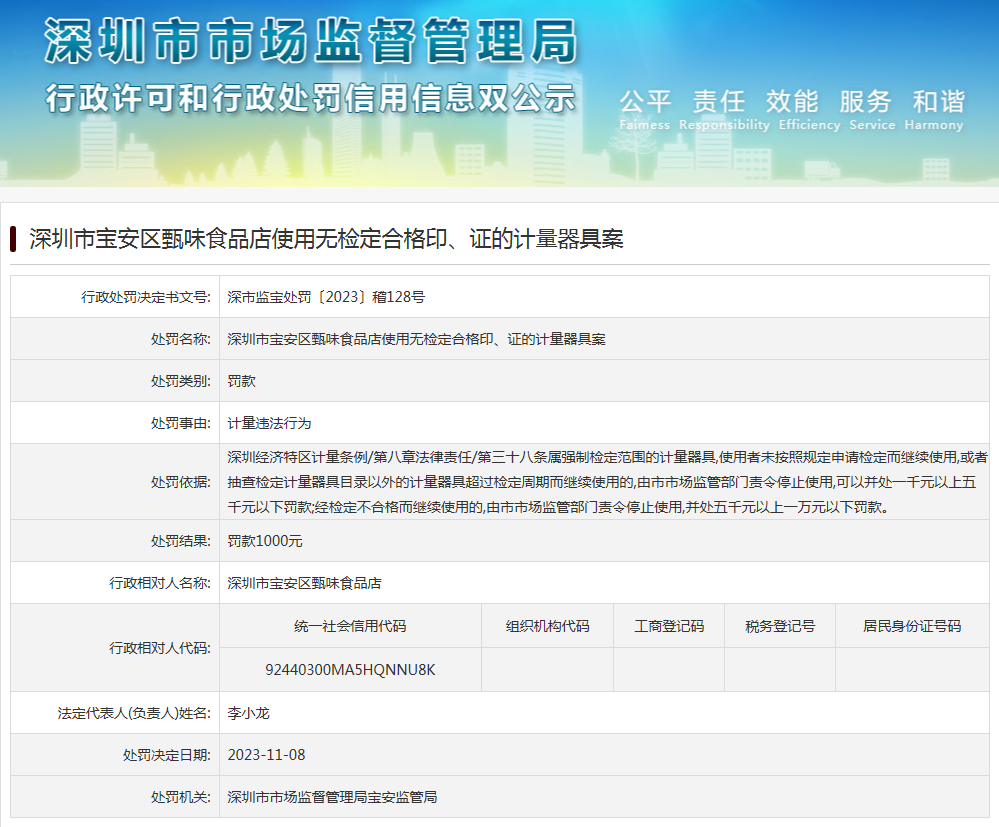Select the authority 深圳市市场监督管理局宝安监管局

[333, 797]
